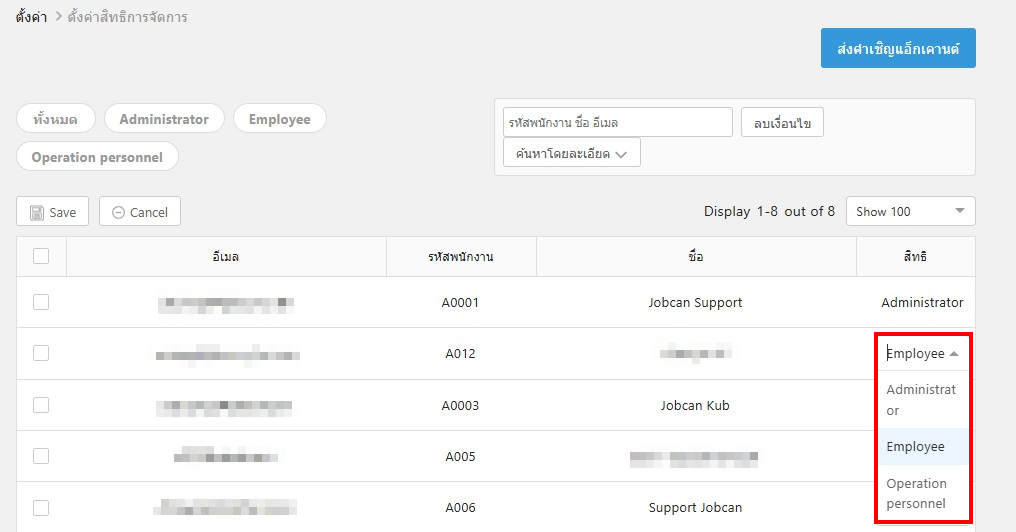Choose Administrator from the role list

tap(921, 399)
